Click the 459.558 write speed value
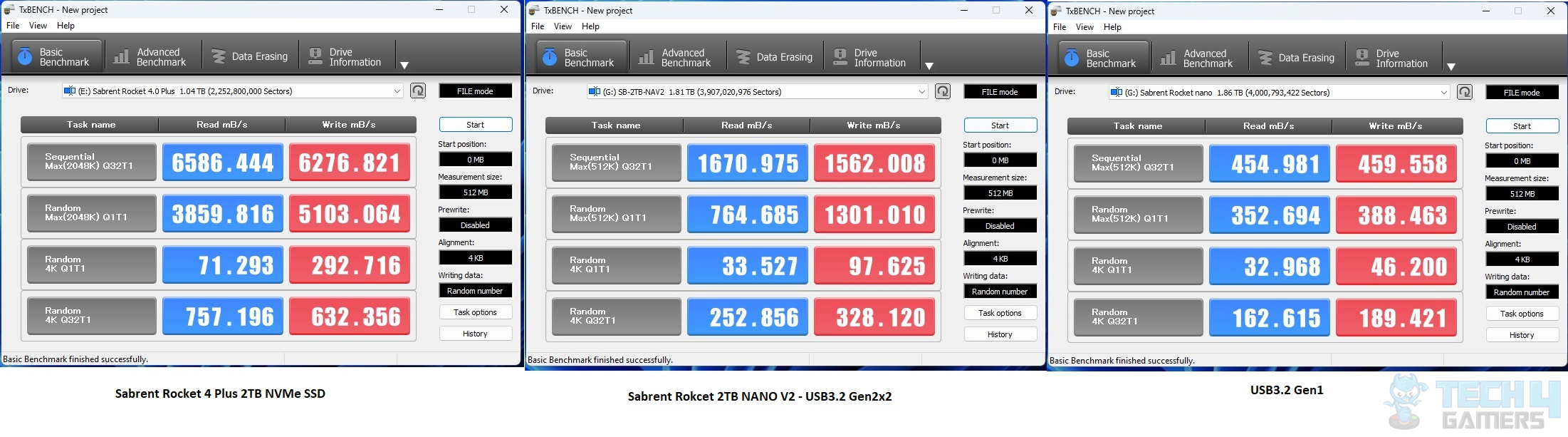 (1396, 163)
